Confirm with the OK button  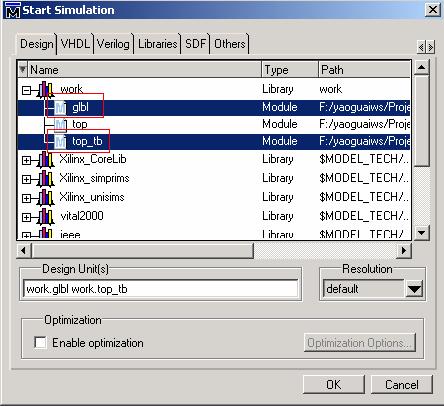(334, 384)
